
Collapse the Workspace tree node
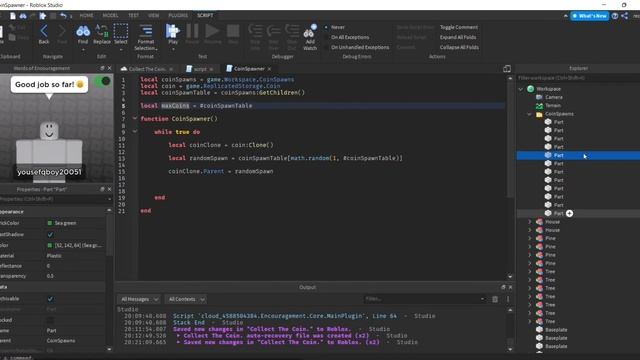pyautogui.click(x=521, y=89)
